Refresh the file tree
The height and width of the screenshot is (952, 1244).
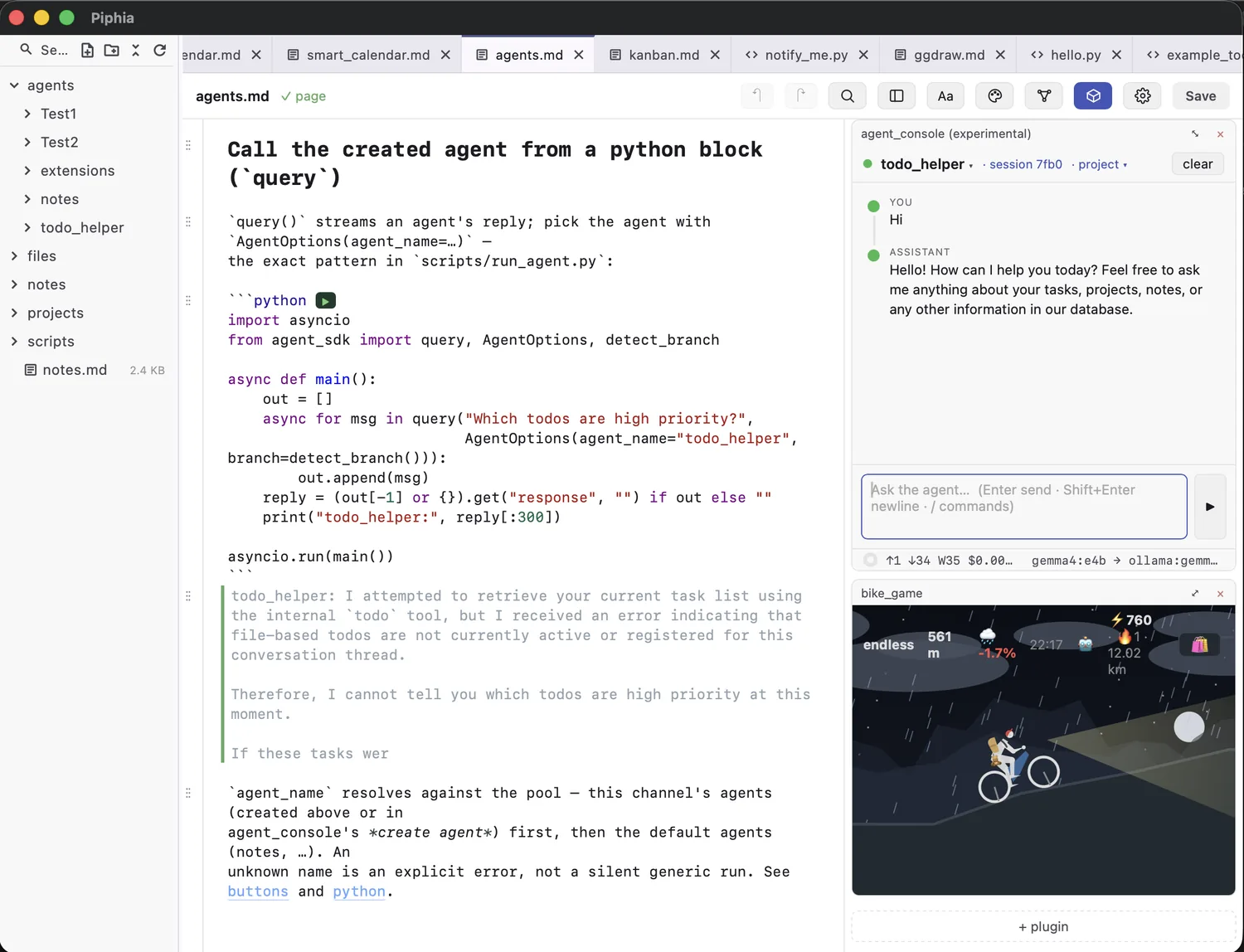(x=160, y=51)
